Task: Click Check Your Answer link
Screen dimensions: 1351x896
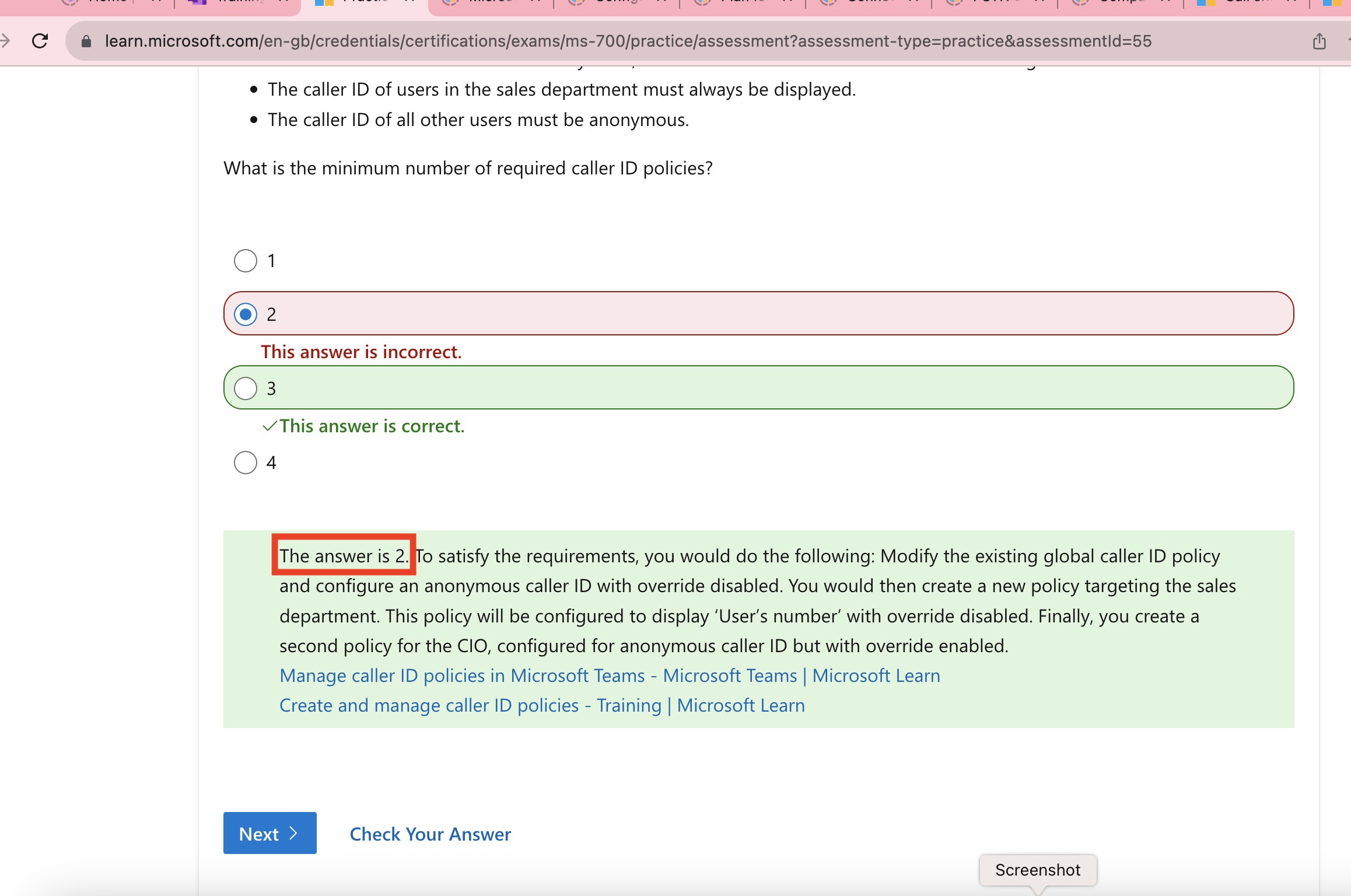Action: click(x=430, y=834)
